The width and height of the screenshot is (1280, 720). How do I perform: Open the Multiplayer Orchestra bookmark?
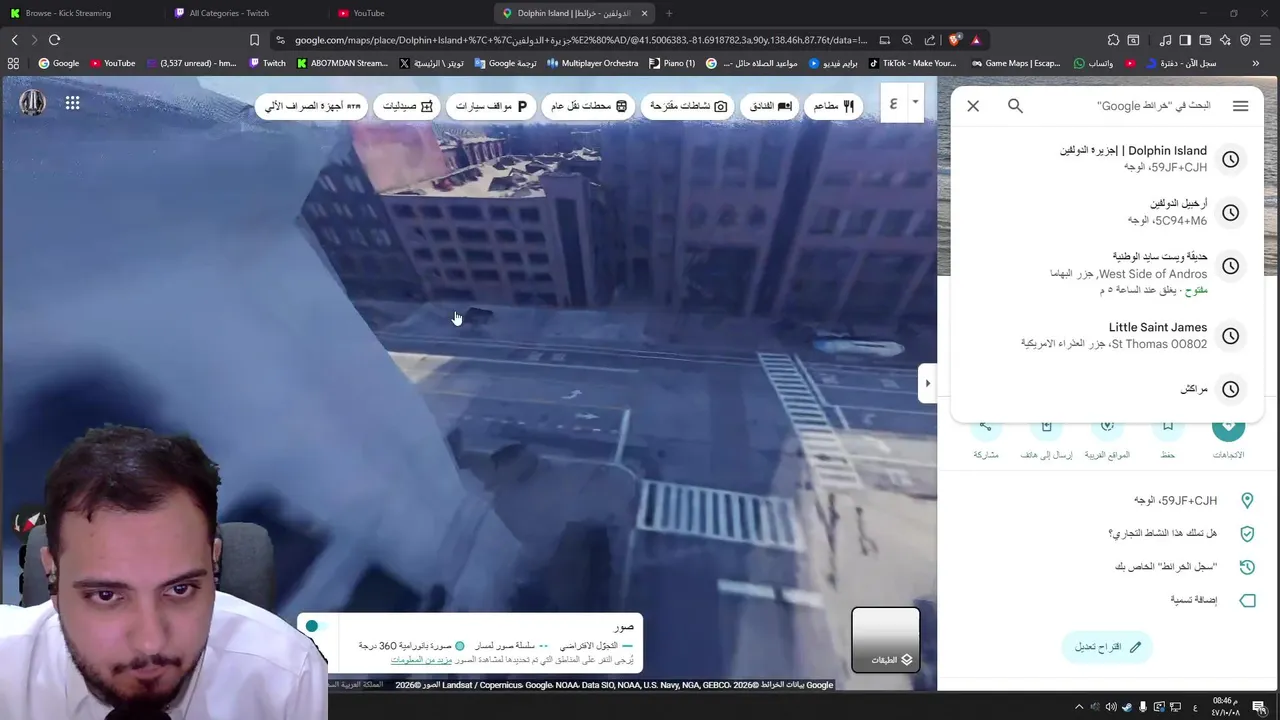pyautogui.click(x=591, y=63)
